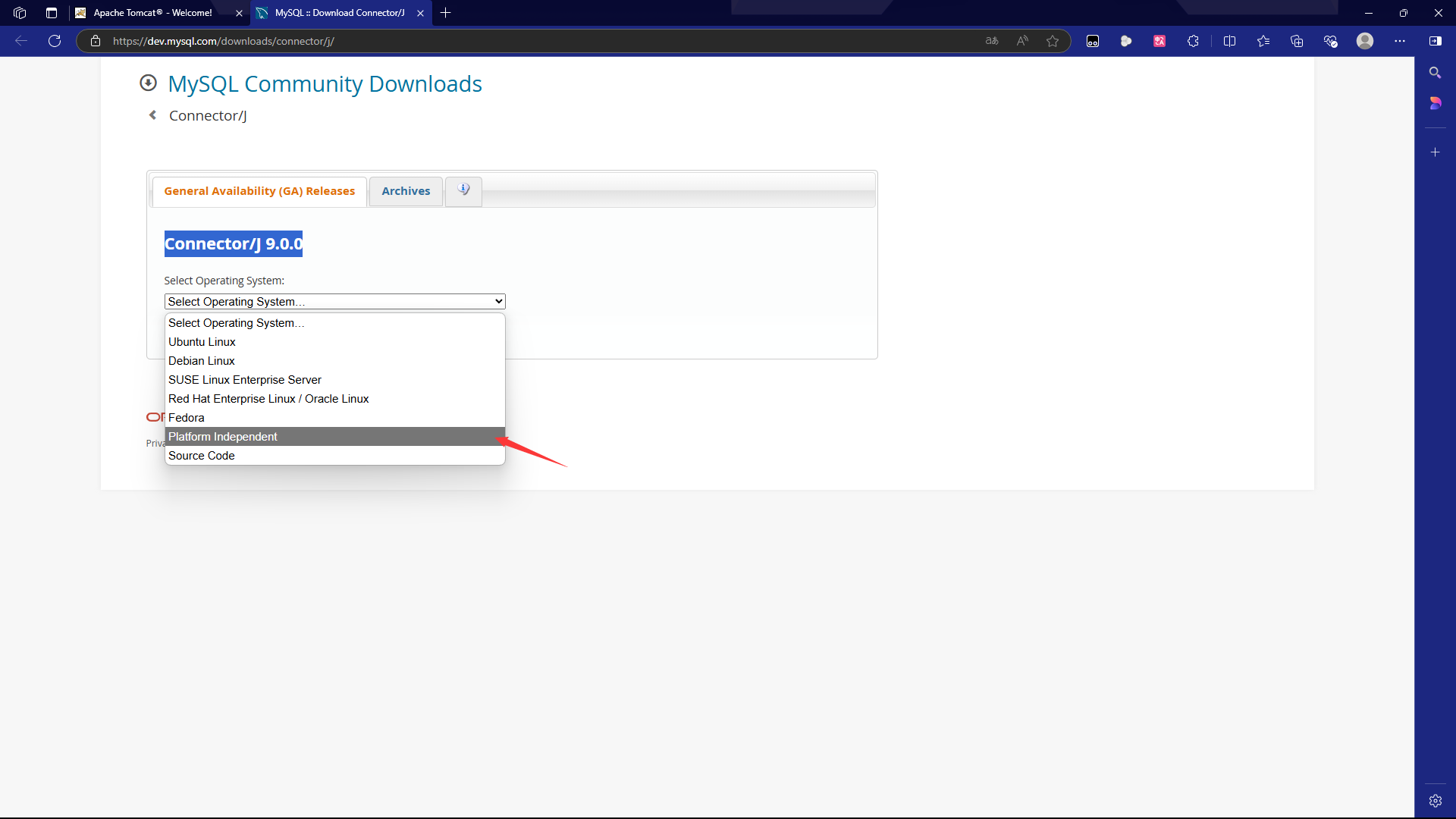Open the Copilot sidebar icon
This screenshot has width=1456, height=819.
[x=1435, y=103]
